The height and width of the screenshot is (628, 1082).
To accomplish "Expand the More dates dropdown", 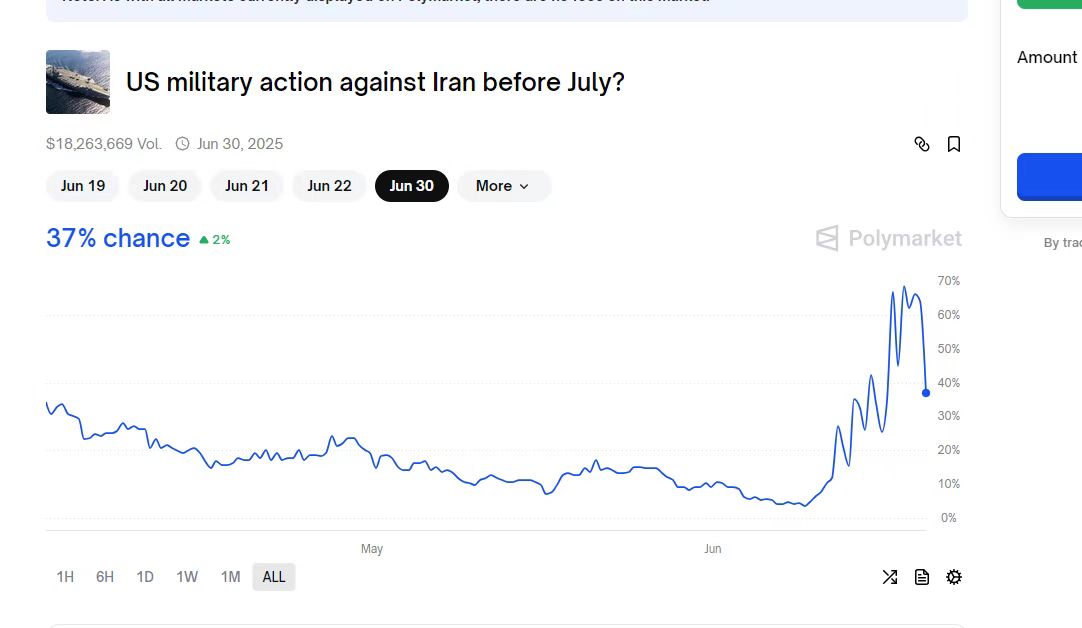I will pos(503,186).
